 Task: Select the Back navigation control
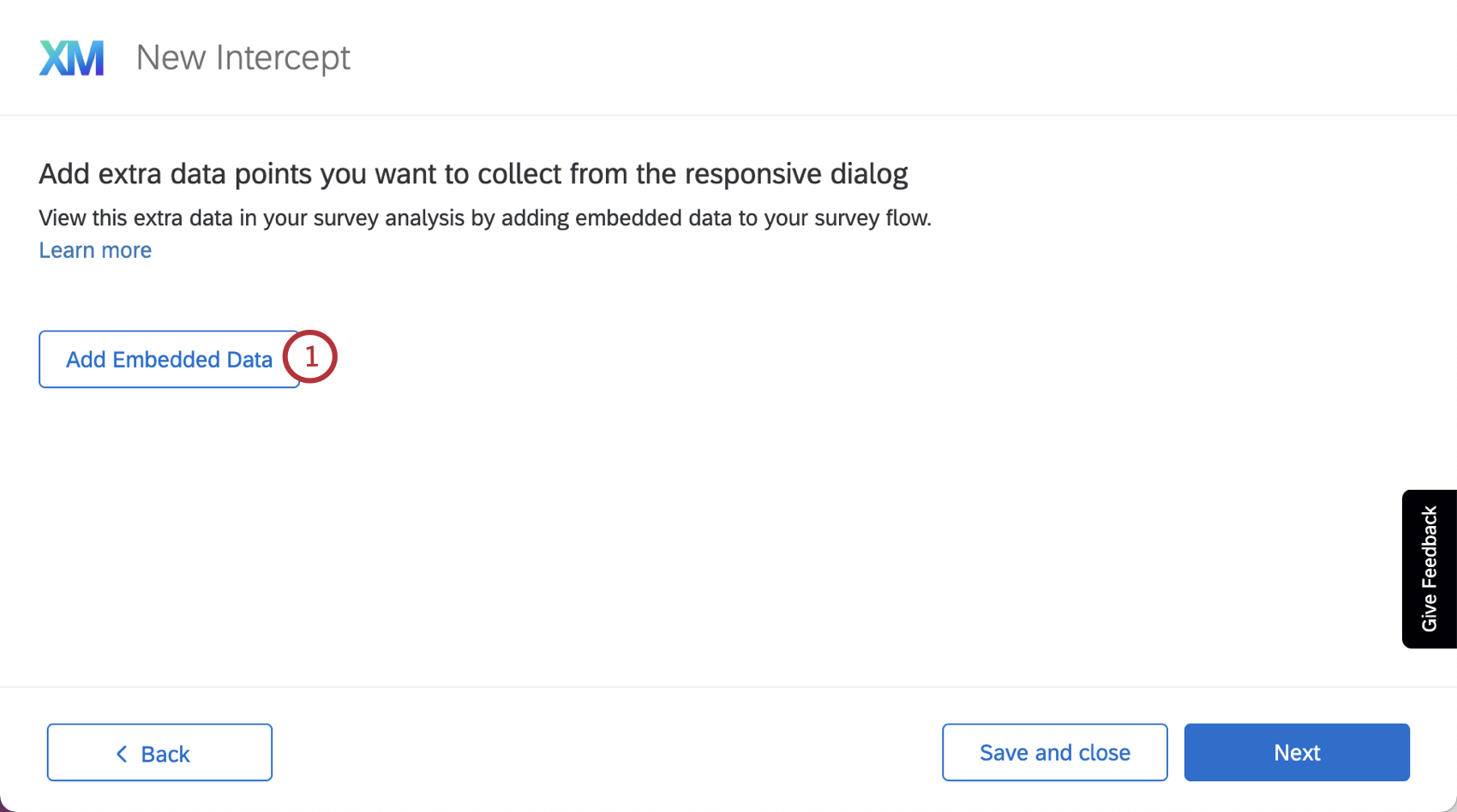[159, 752]
